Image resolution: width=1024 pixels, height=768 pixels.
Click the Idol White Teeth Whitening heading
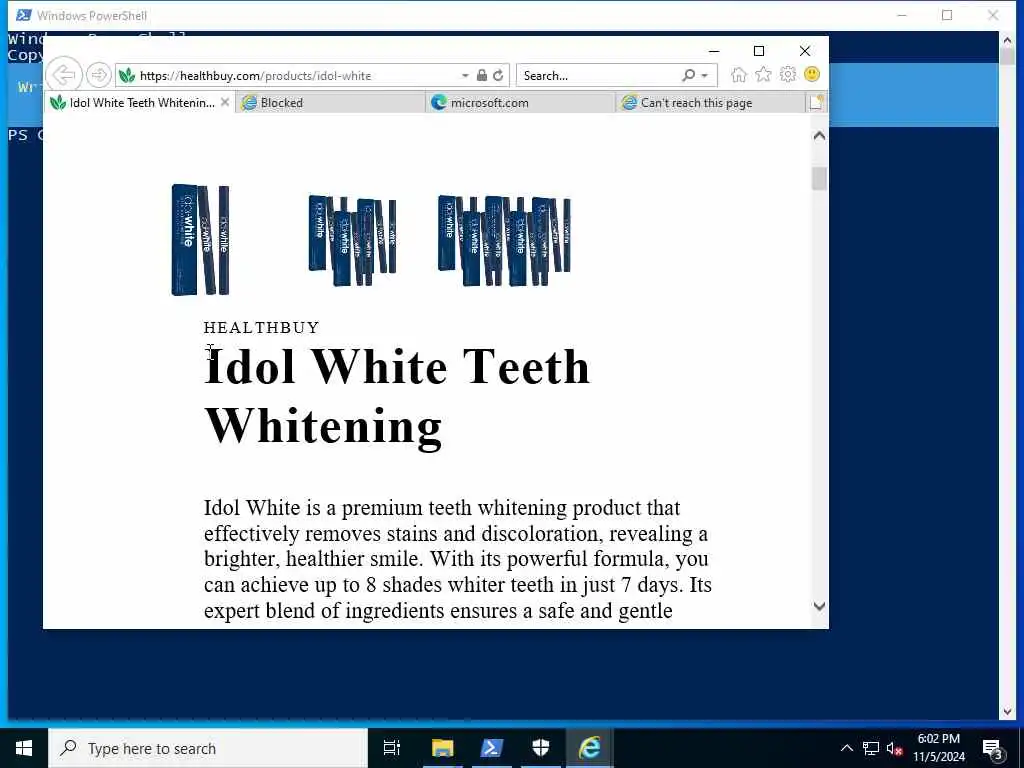coord(396,396)
